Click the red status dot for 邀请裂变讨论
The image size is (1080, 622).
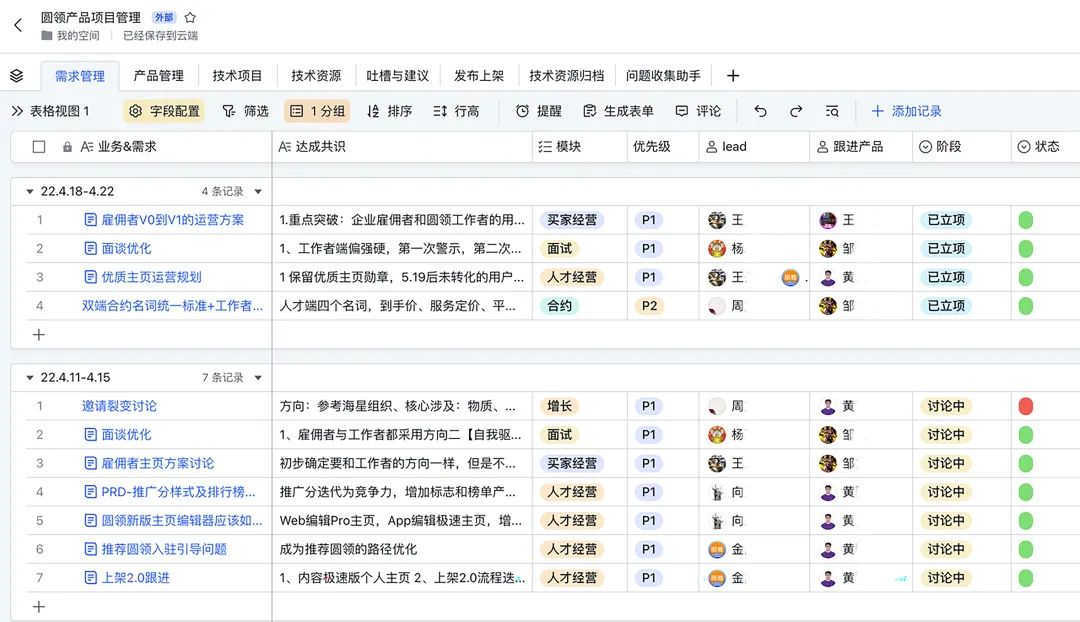coord(1025,406)
